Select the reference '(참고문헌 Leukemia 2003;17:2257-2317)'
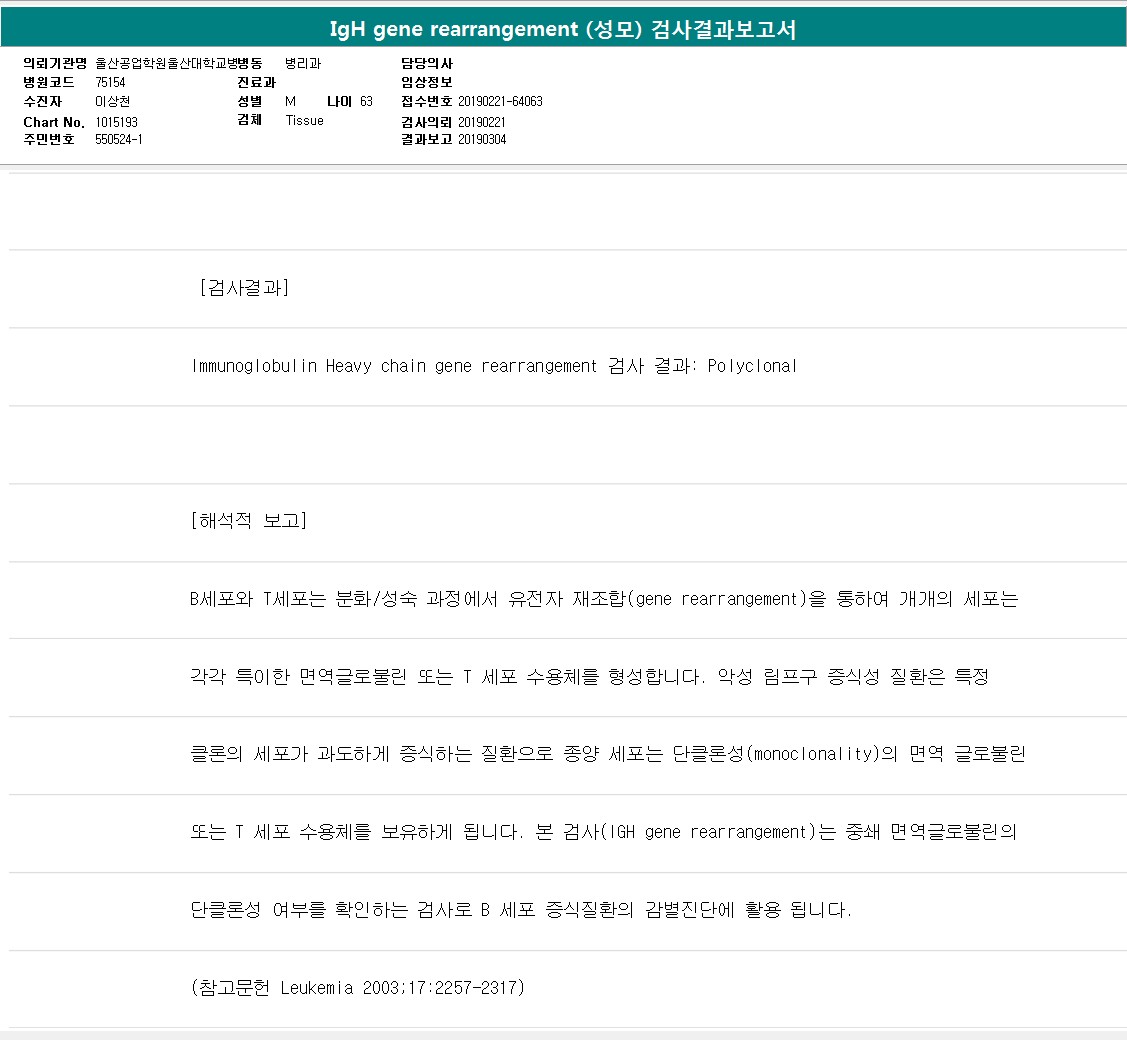The height and width of the screenshot is (1040, 1127). point(358,988)
